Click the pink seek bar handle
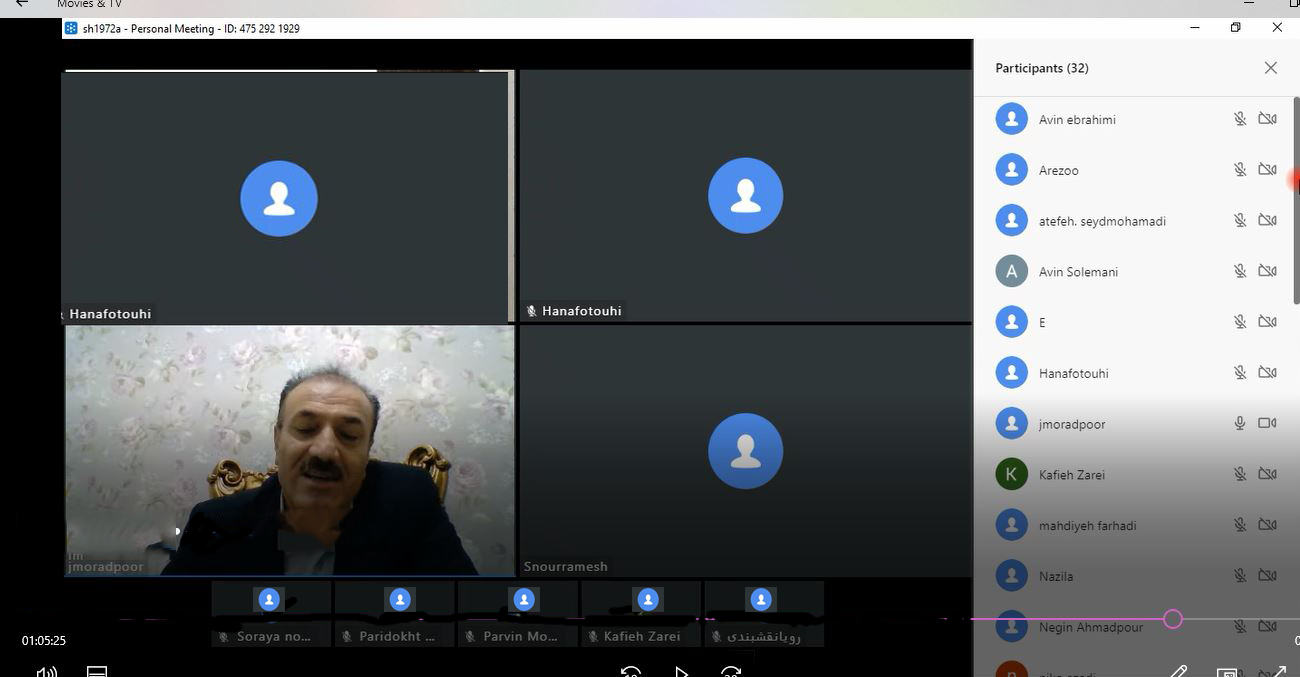 tap(1173, 619)
